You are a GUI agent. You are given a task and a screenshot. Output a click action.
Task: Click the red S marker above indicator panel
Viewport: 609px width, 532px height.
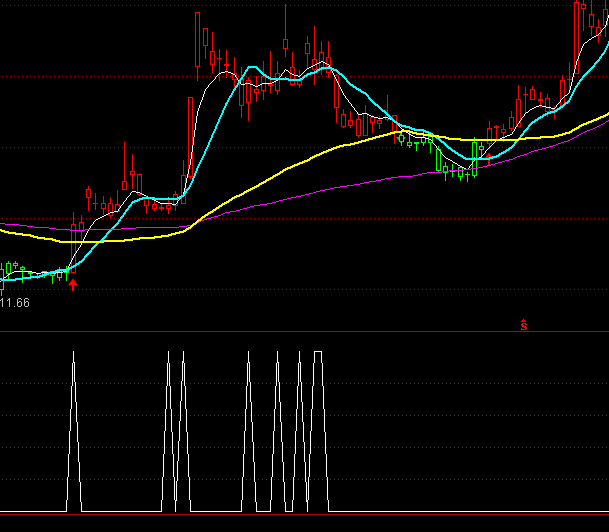click(523, 324)
